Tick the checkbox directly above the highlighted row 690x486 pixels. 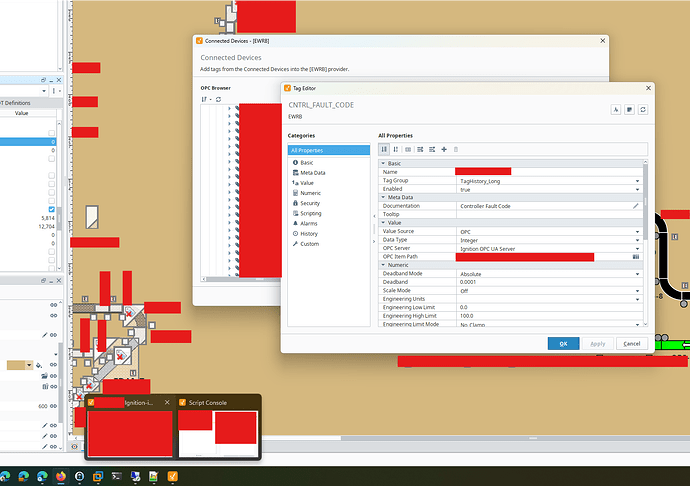point(51,133)
